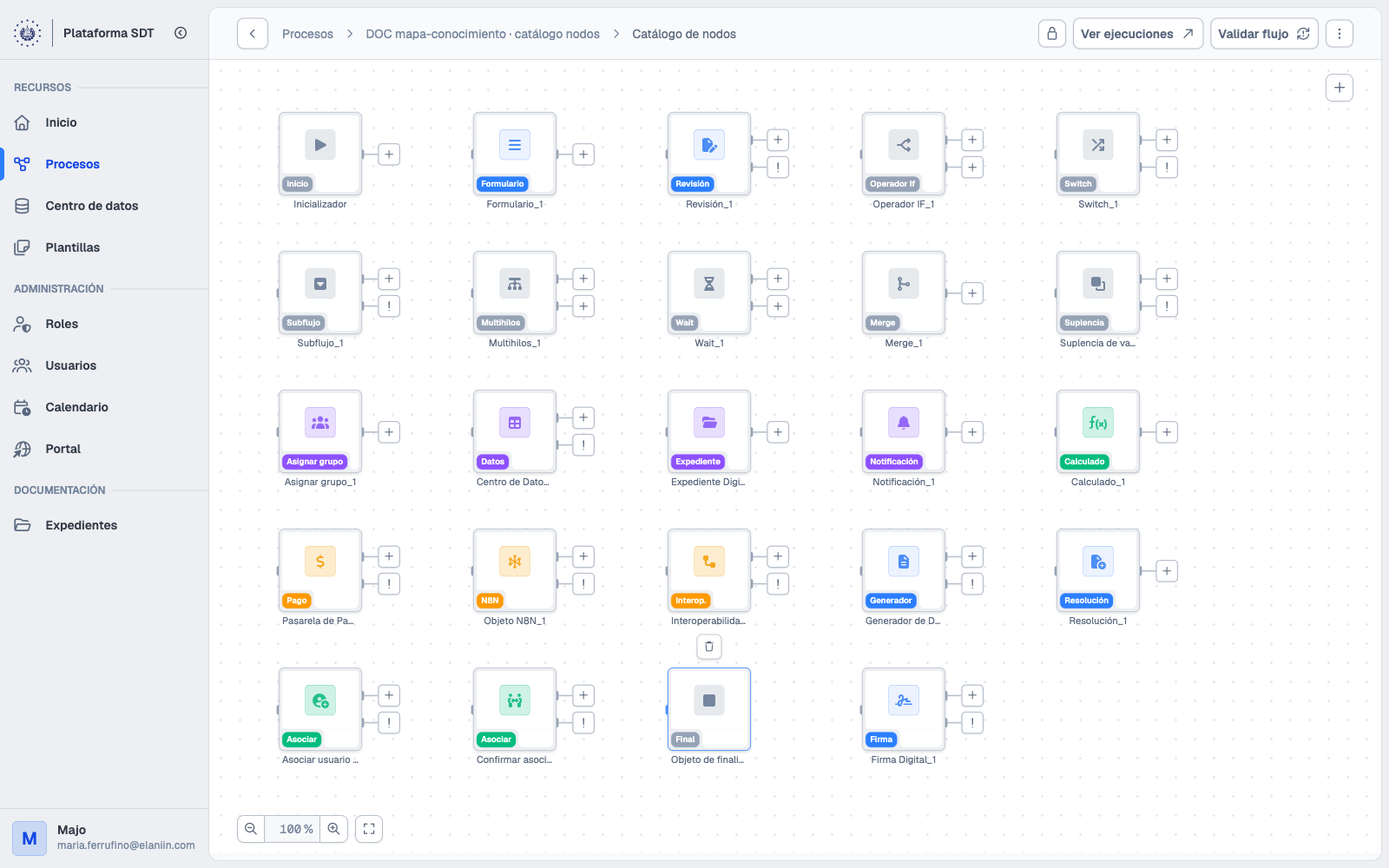Open the Calendario page
Viewport: 1389px width, 868px height.
(x=104, y=407)
